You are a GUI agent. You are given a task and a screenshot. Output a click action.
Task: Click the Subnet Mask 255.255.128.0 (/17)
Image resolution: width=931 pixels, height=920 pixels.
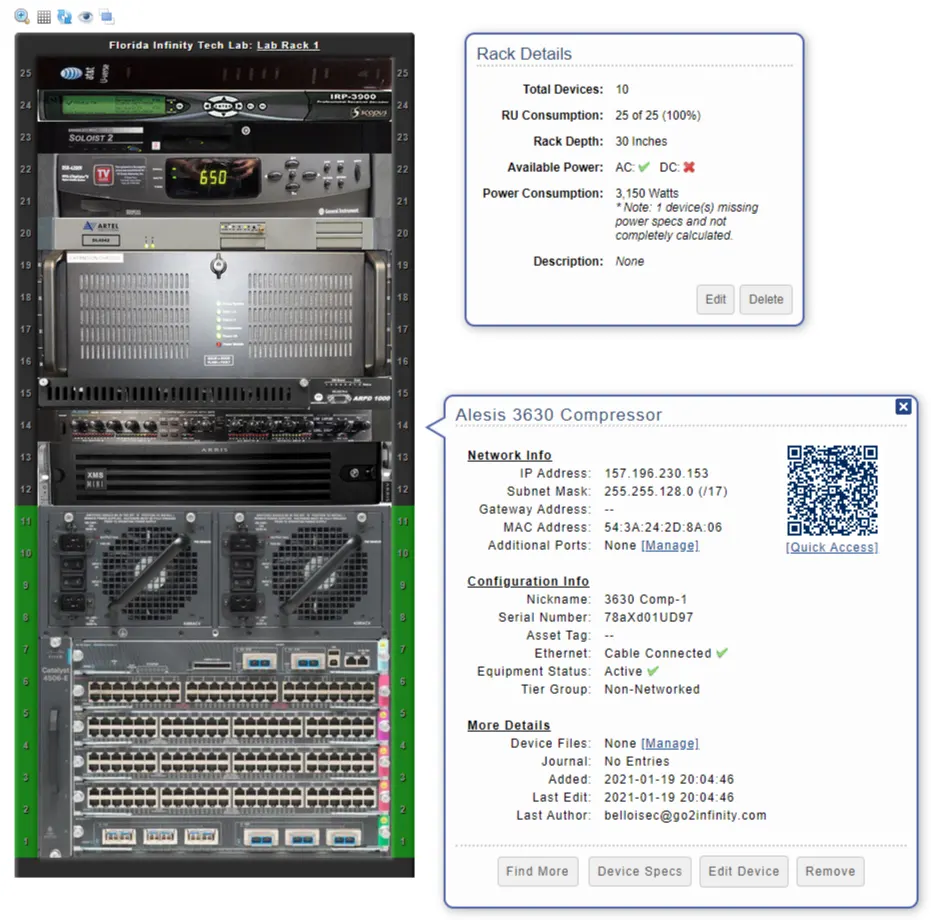coord(666,491)
